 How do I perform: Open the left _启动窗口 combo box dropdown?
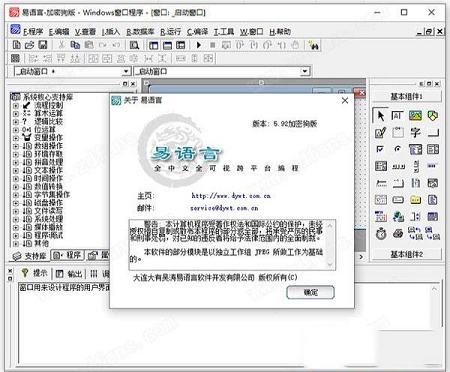[126, 71]
